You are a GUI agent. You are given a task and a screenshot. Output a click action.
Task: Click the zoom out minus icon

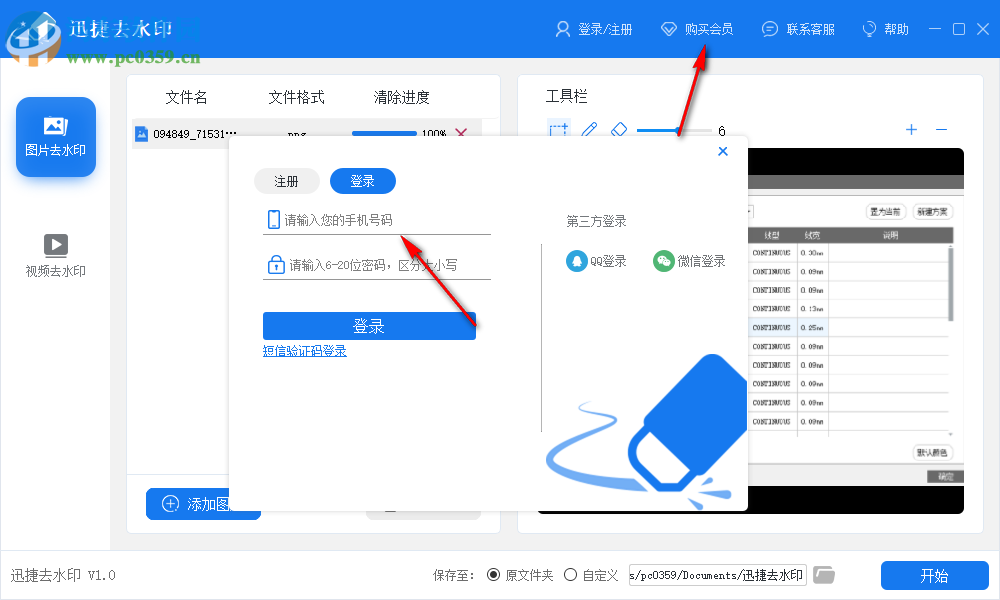coord(941,130)
